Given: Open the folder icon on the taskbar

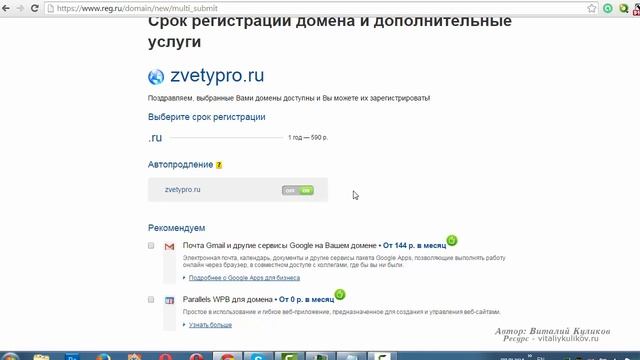Looking at the screenshot, I should tap(41, 356).
